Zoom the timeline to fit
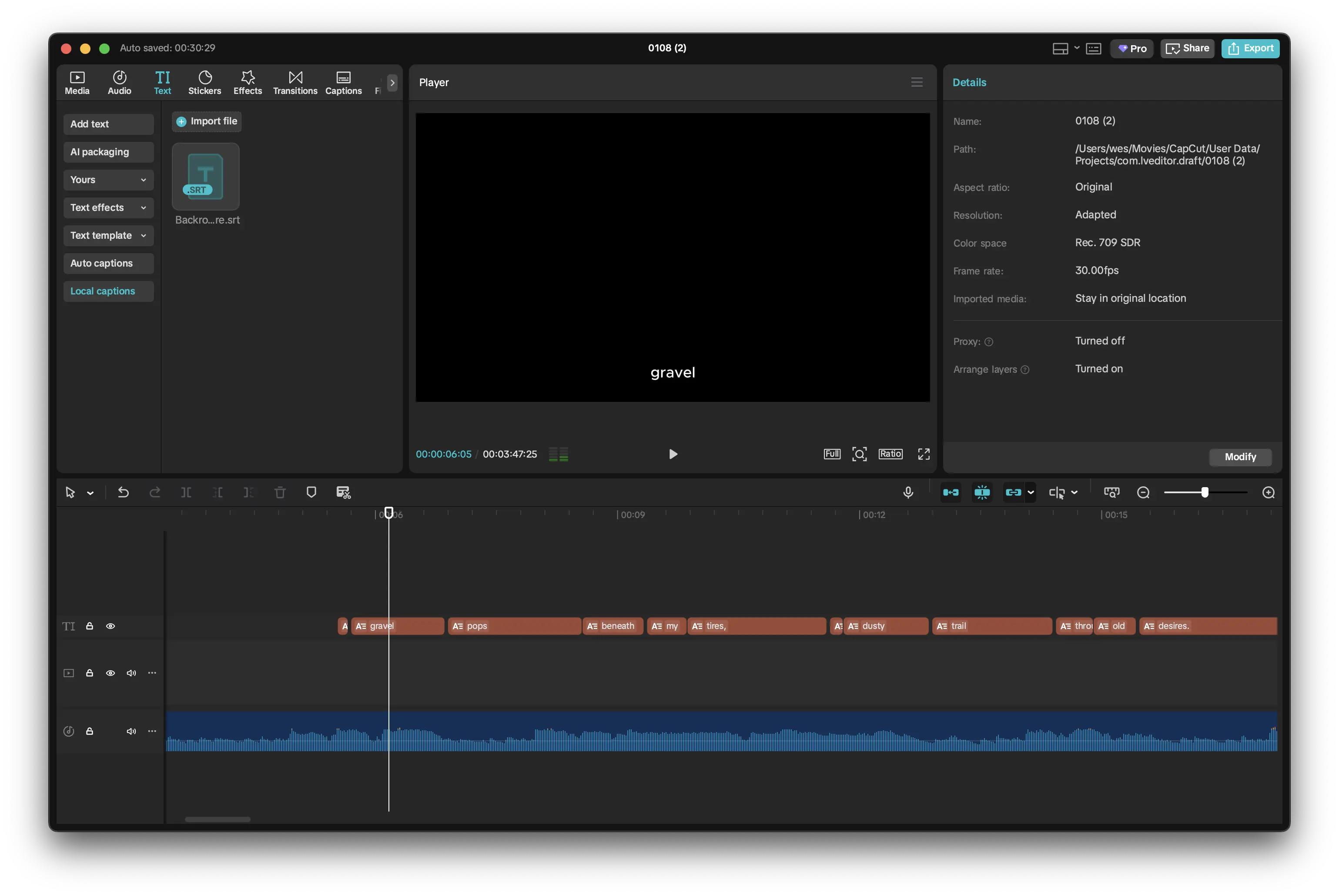The width and height of the screenshot is (1339, 896). (x=1112, y=492)
